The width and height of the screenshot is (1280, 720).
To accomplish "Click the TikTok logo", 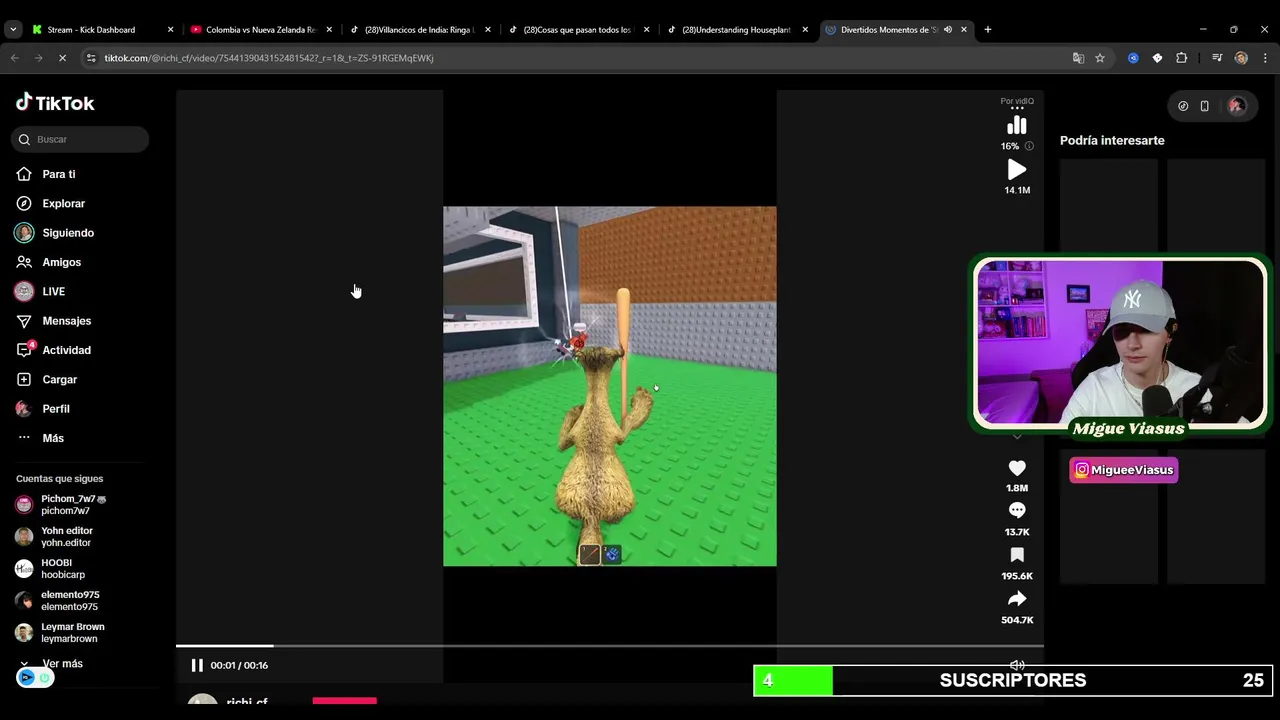I will click(55, 102).
